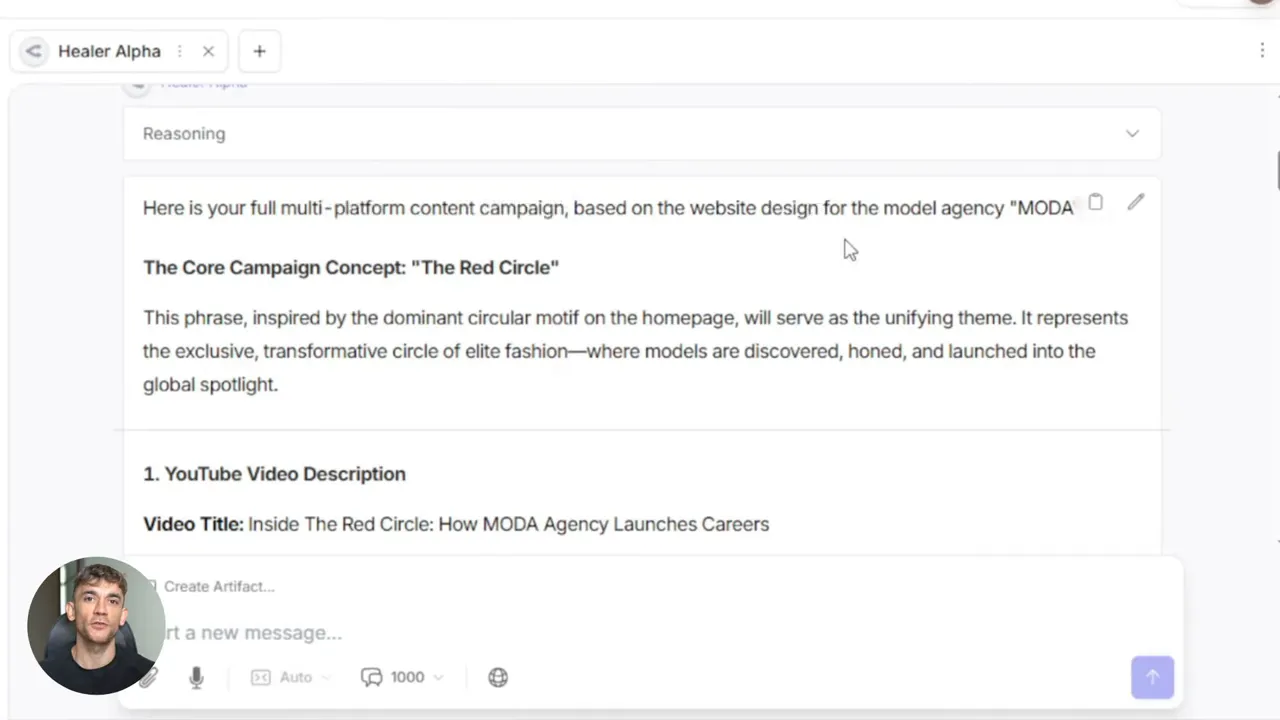Viewport: 1280px width, 720px height.
Task: Toggle web search globe icon
Action: pos(498,677)
